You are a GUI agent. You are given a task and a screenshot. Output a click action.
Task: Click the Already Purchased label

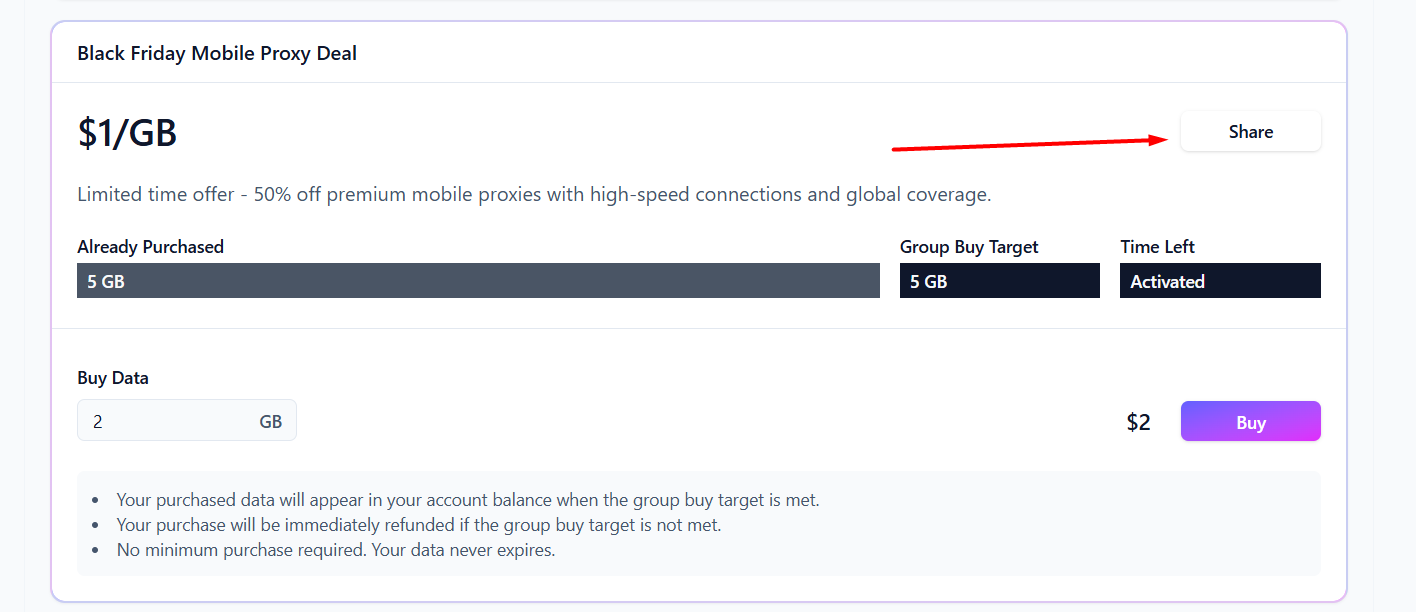[150, 247]
